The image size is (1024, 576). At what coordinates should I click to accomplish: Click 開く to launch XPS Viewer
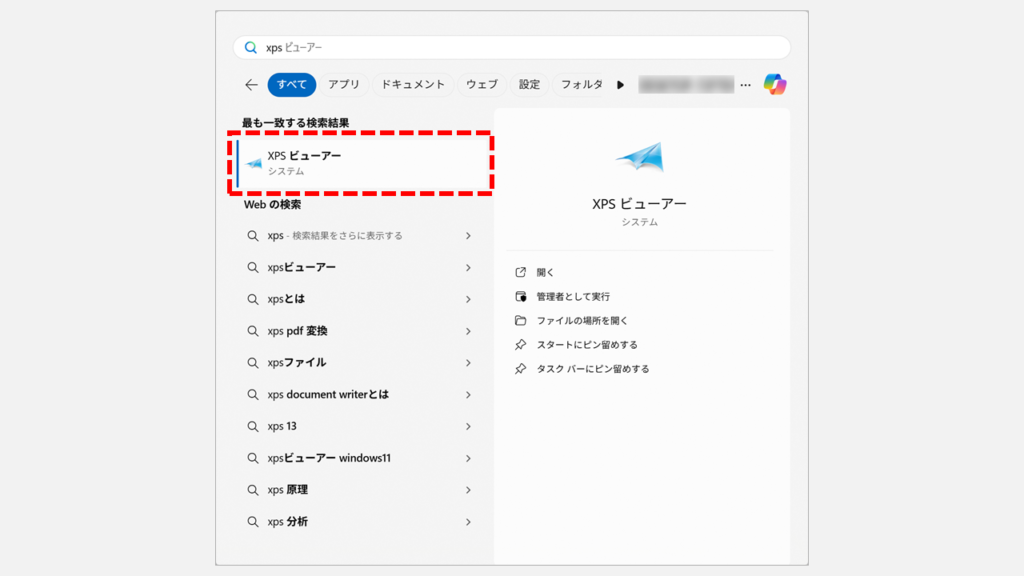click(x=545, y=272)
